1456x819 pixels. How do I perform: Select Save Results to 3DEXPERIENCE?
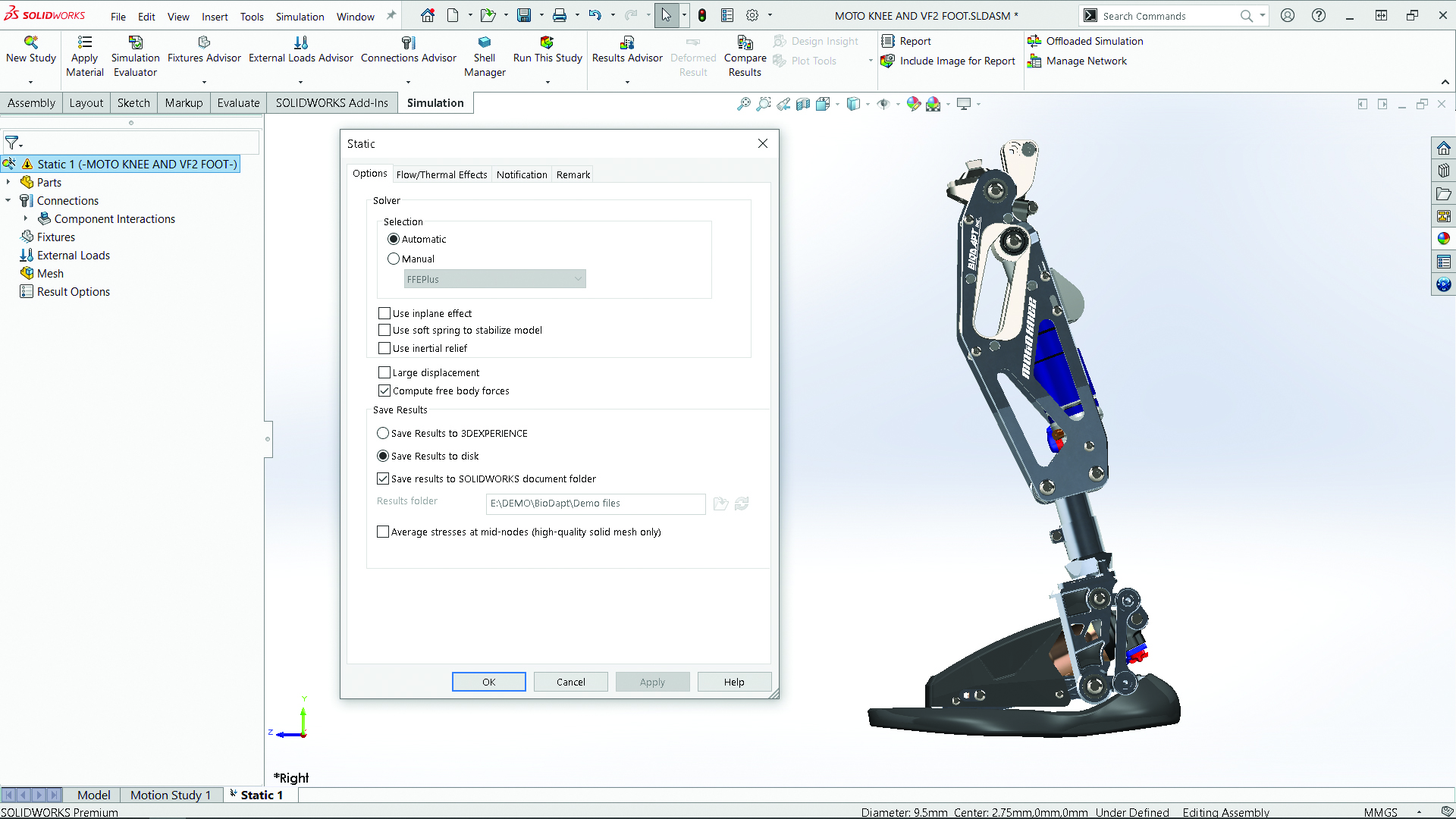(x=383, y=433)
